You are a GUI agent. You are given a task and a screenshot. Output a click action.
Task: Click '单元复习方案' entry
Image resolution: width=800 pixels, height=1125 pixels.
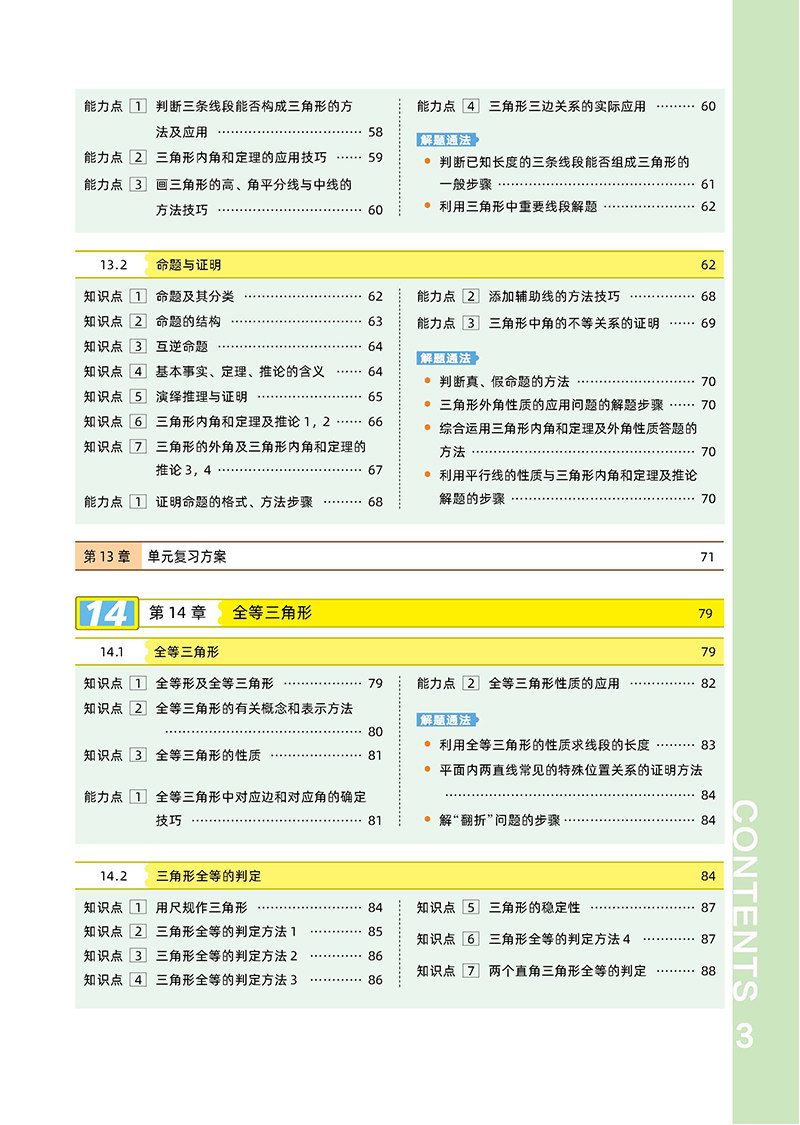pos(187,556)
